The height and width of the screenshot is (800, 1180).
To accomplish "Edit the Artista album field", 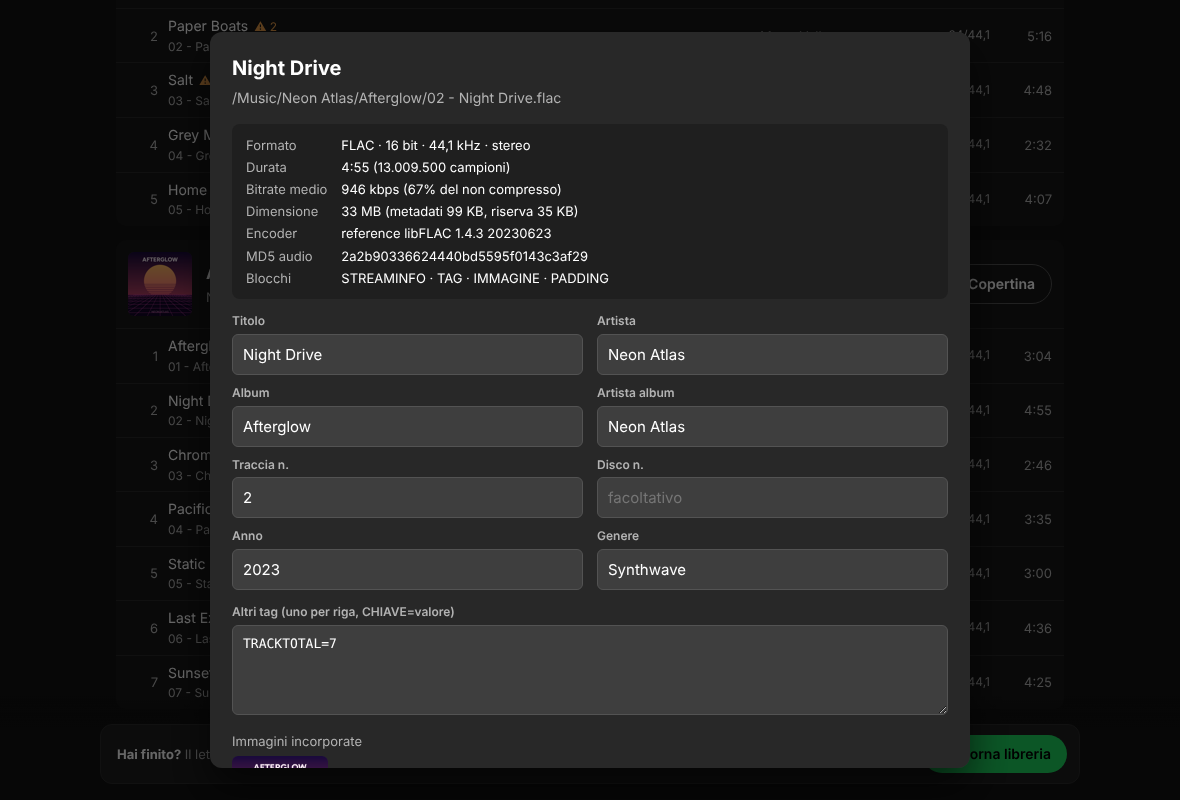I will pyautogui.click(x=772, y=427).
